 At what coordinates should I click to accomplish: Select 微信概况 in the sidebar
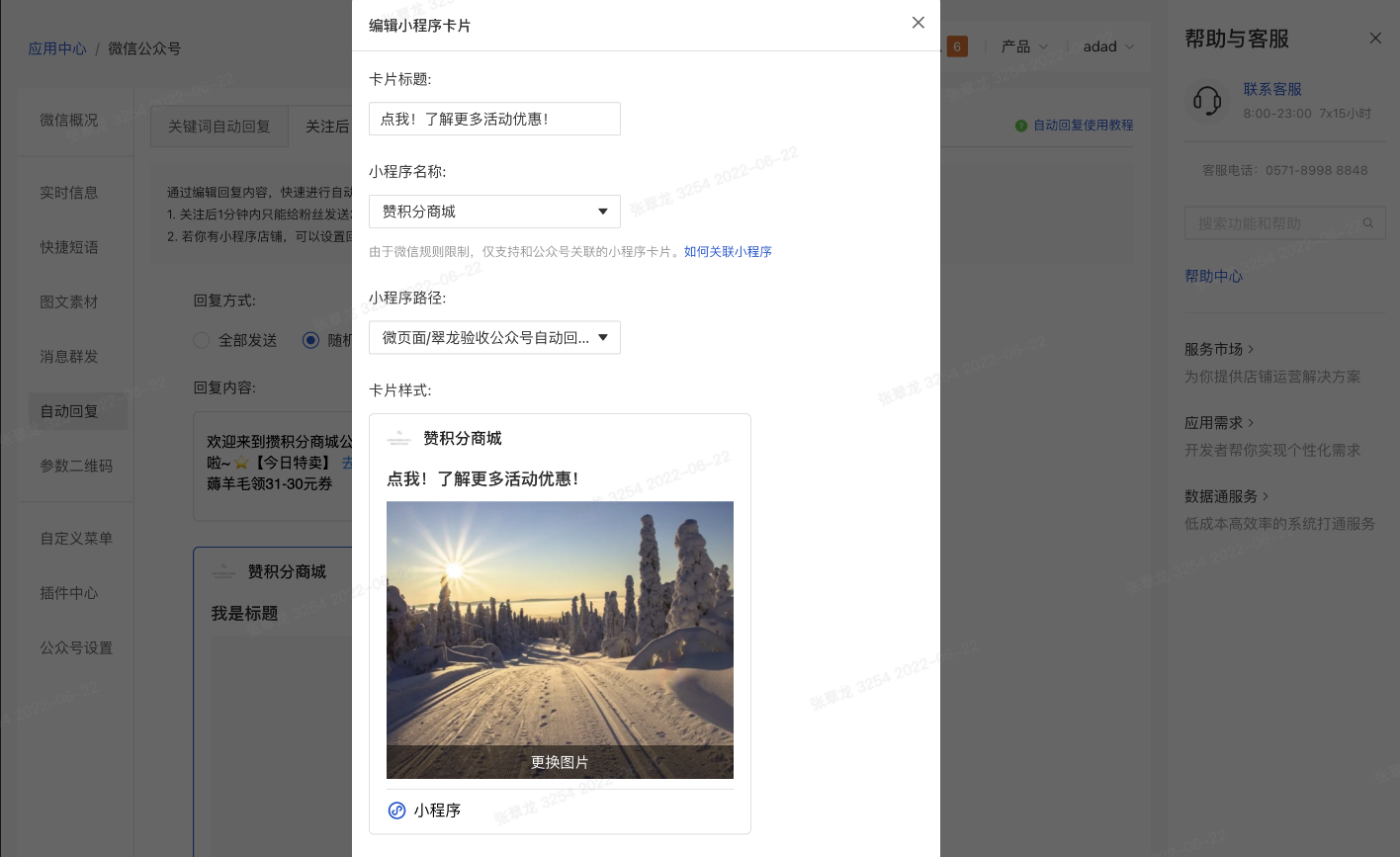[69, 120]
